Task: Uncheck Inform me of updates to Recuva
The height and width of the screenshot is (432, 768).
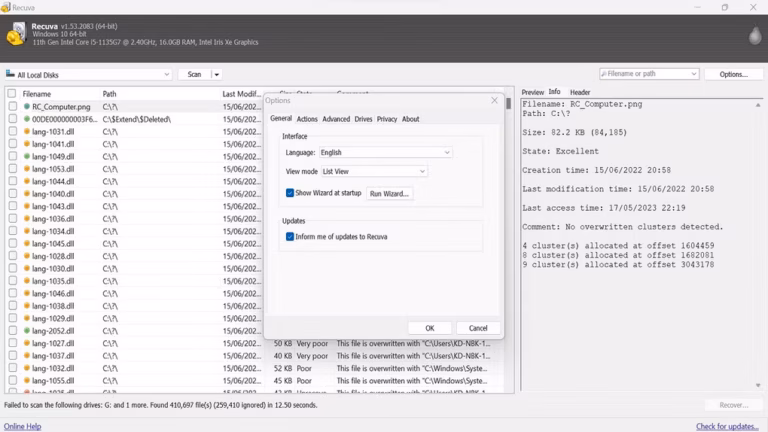Action: click(x=290, y=237)
